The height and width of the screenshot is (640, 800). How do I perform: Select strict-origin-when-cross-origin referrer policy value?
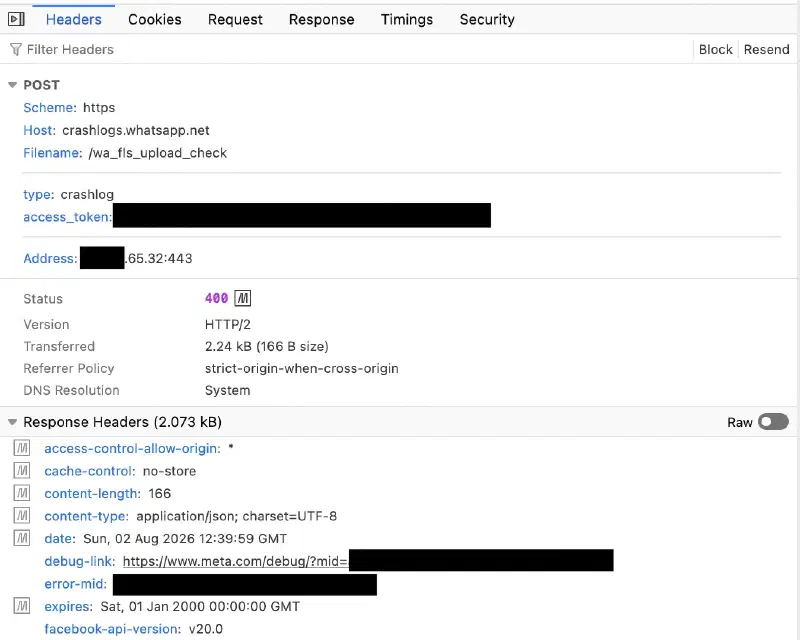point(302,368)
